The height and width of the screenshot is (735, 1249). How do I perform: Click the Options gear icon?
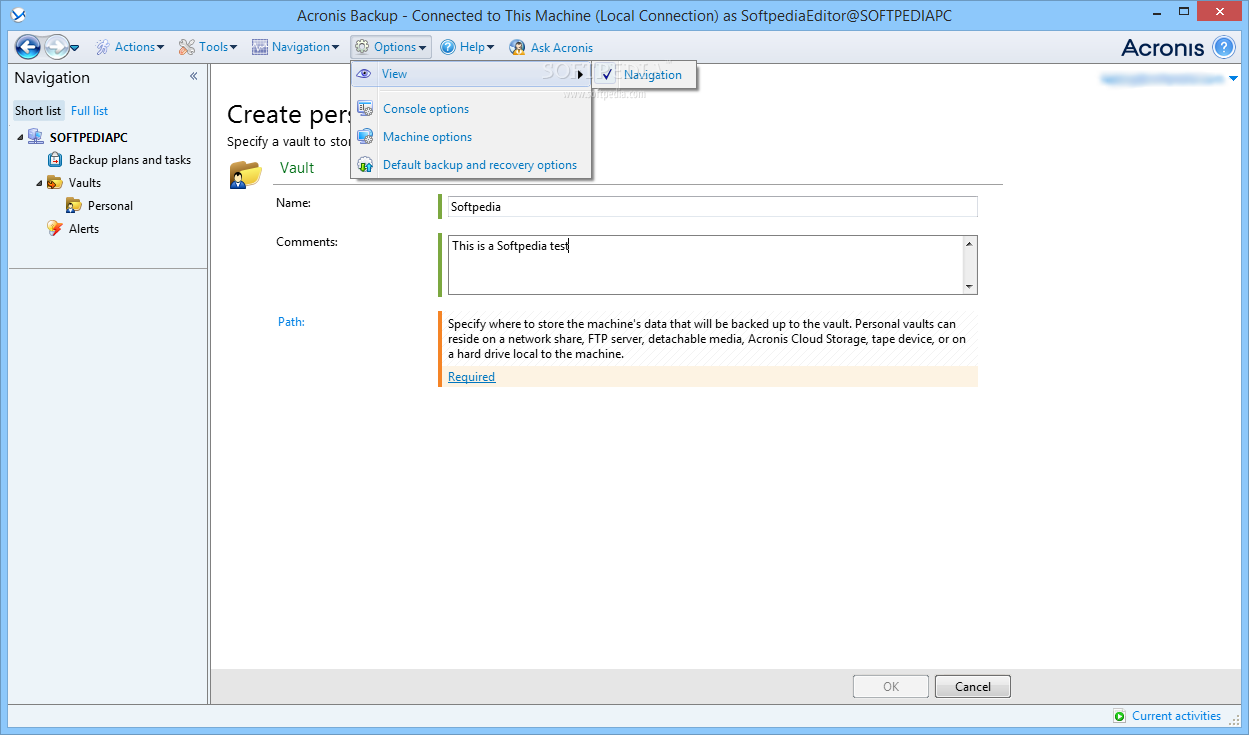coord(362,47)
